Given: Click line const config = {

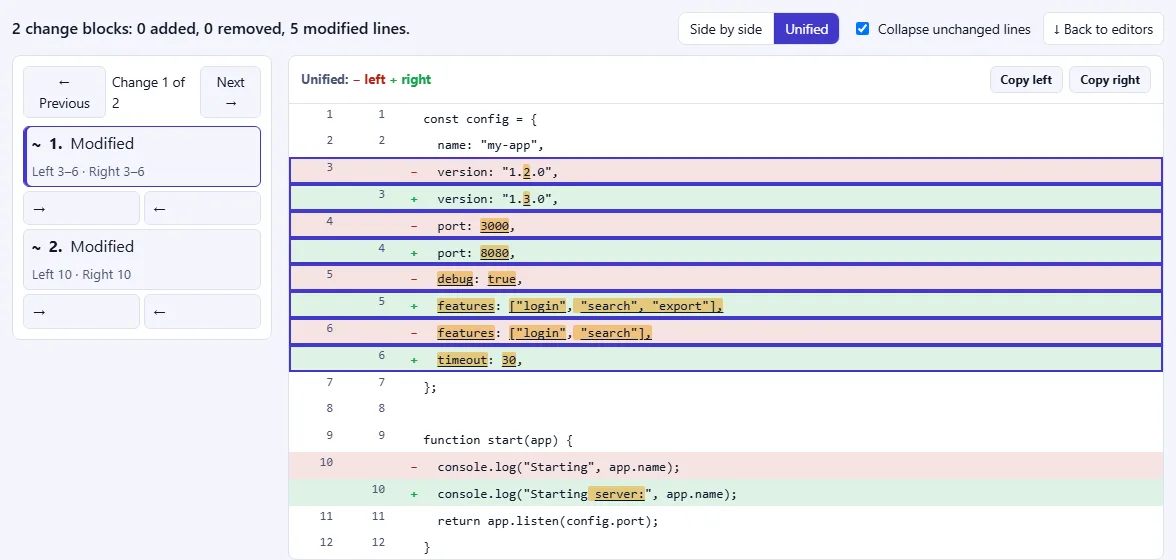Looking at the screenshot, I should pyautogui.click(x=726, y=118).
